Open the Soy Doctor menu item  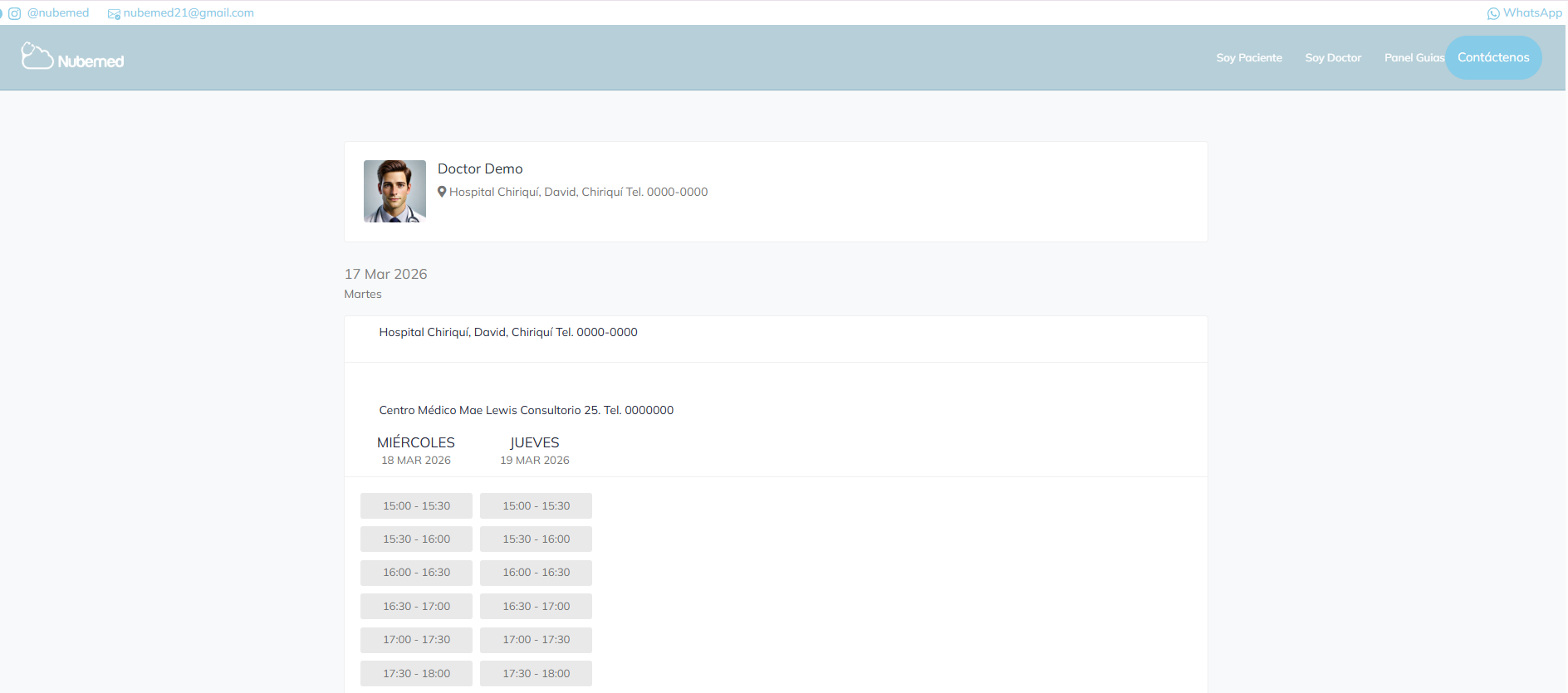1332,58
